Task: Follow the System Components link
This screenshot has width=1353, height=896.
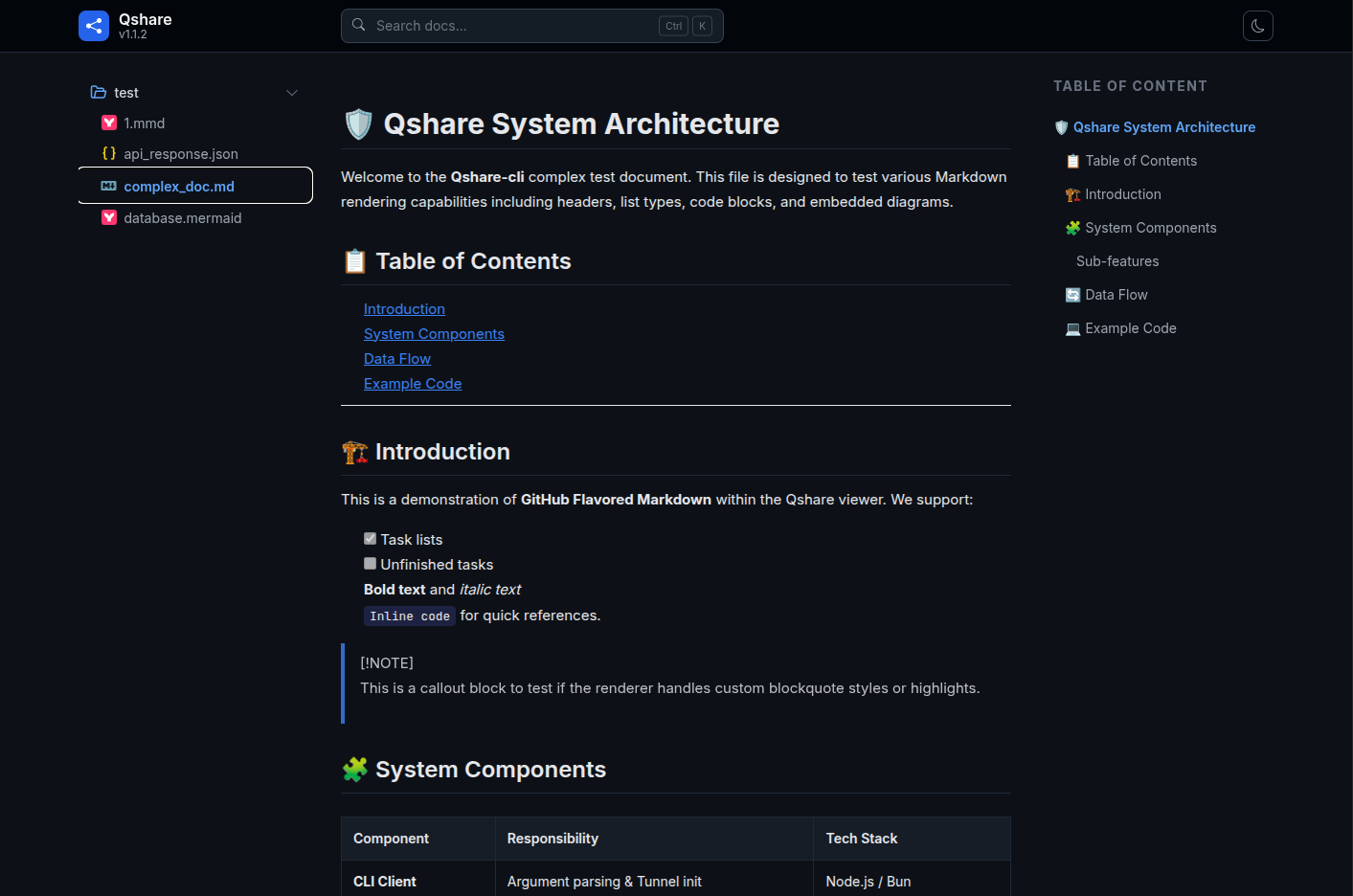Action: (x=434, y=334)
